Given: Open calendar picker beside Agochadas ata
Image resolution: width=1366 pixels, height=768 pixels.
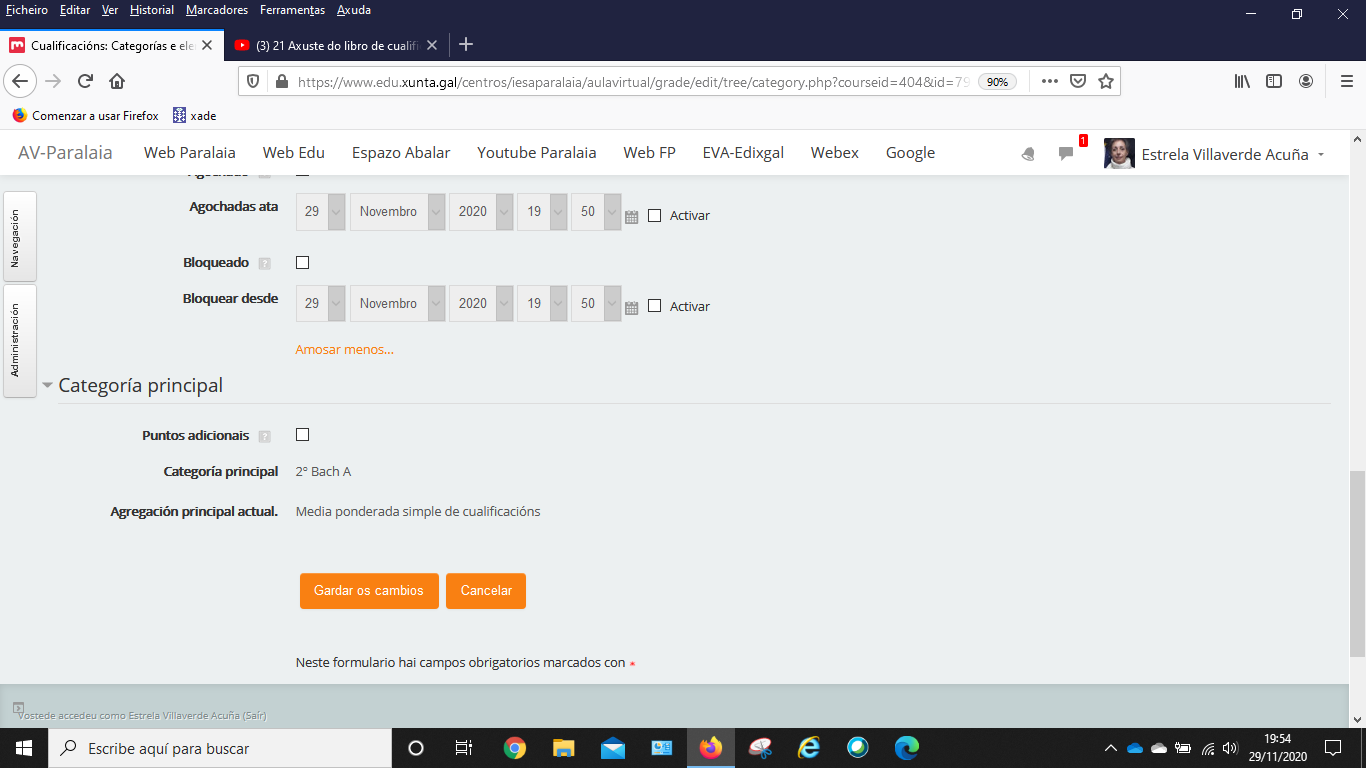Looking at the screenshot, I should [x=631, y=216].
